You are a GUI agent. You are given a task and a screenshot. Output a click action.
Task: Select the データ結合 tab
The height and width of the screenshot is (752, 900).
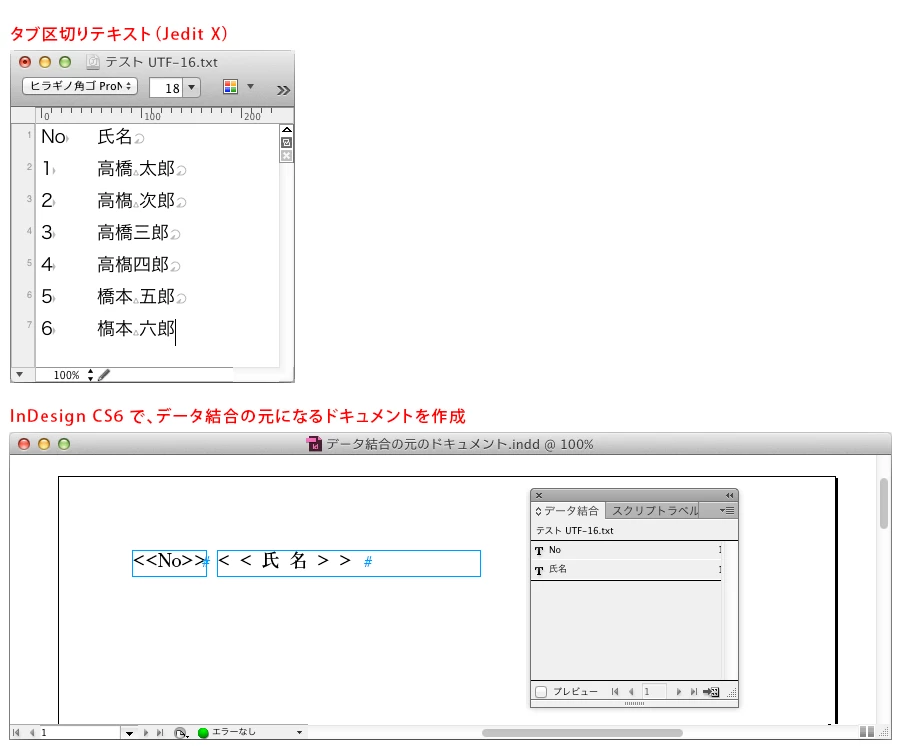[568, 511]
